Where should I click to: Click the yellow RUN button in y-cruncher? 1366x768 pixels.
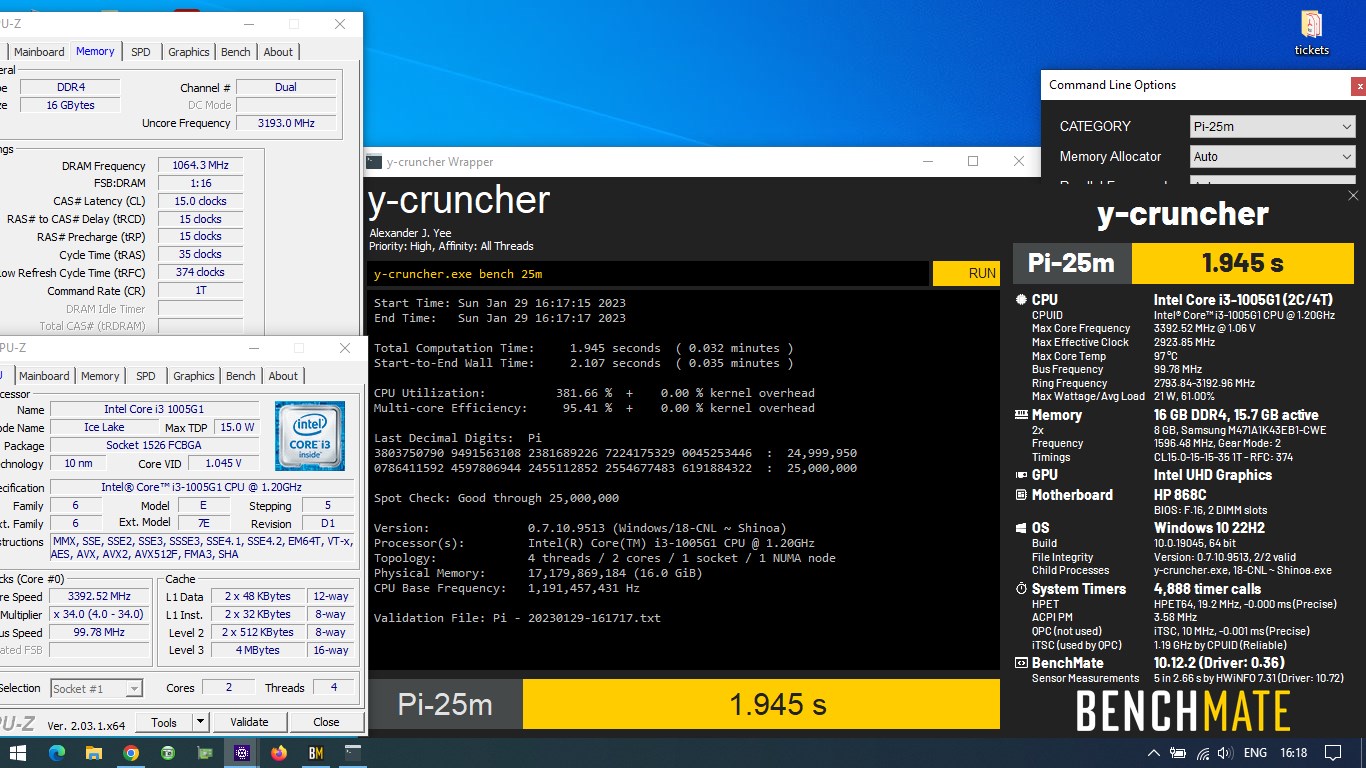[x=966, y=273]
